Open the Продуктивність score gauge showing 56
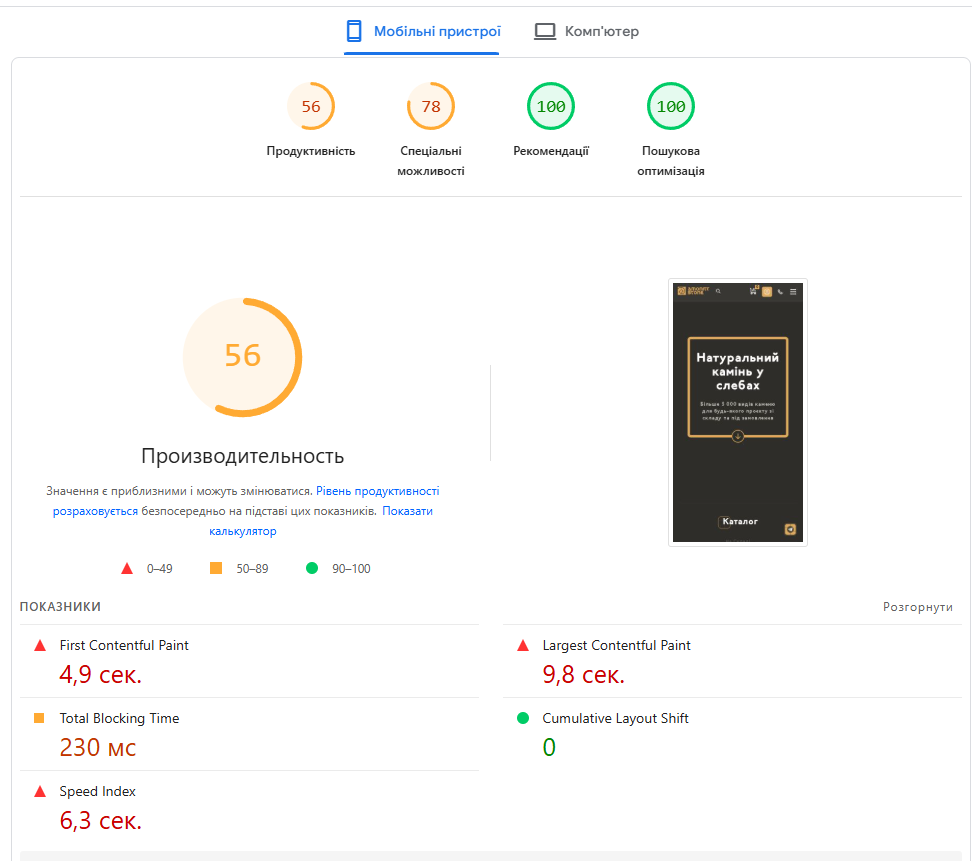Screen dimensions: 972x861 311,106
